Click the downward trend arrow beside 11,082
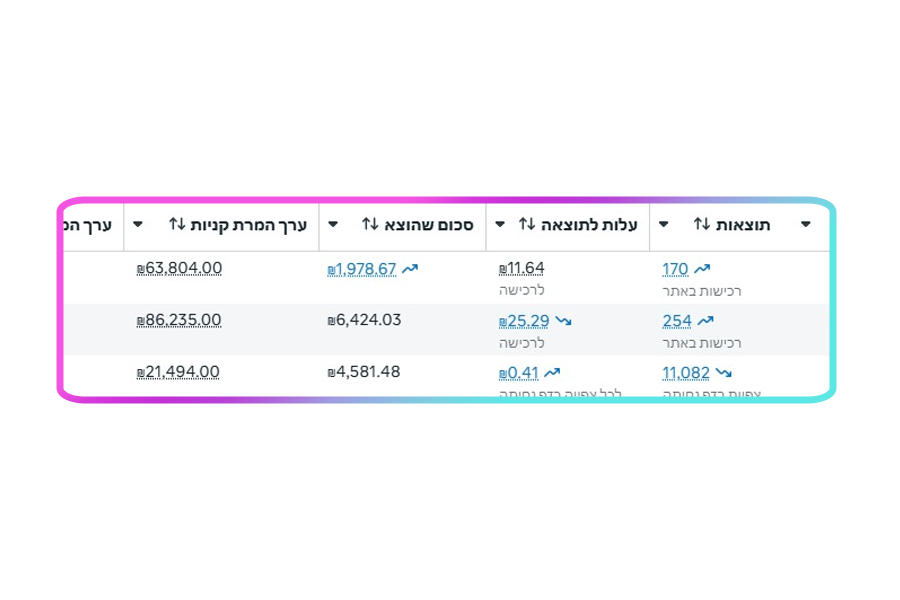This screenshot has height=600, width=900. click(x=724, y=373)
